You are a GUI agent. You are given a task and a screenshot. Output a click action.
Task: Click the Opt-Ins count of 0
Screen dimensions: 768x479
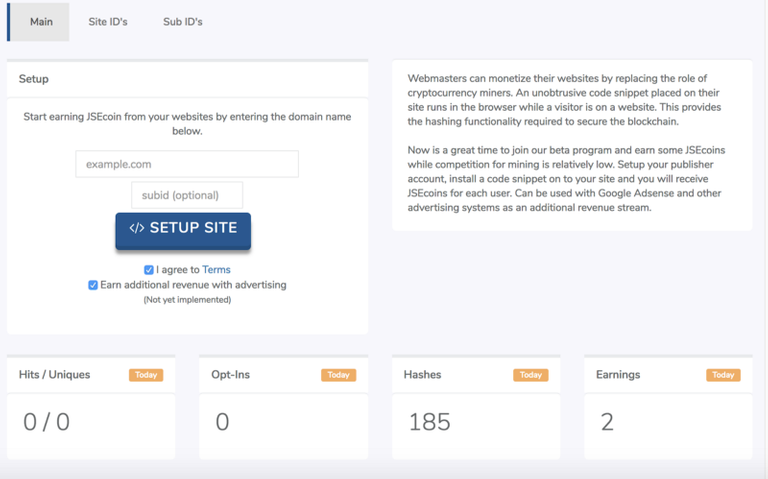pyautogui.click(x=222, y=422)
